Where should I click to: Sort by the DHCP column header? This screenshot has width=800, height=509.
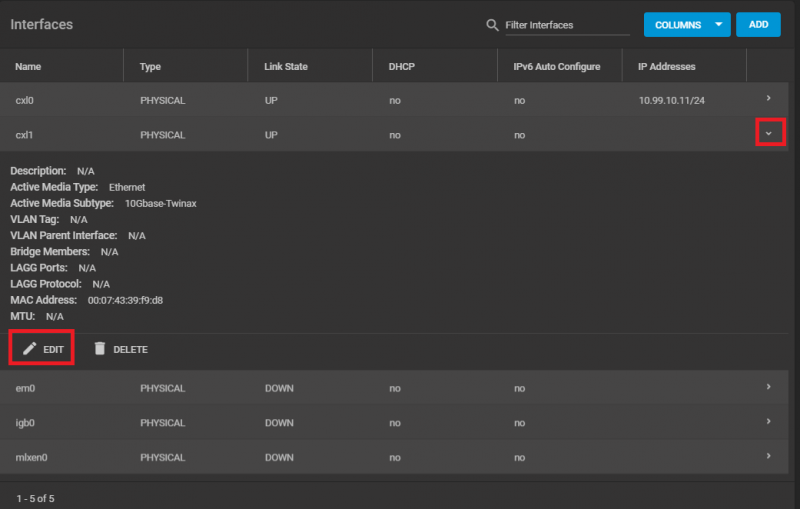tap(401, 67)
